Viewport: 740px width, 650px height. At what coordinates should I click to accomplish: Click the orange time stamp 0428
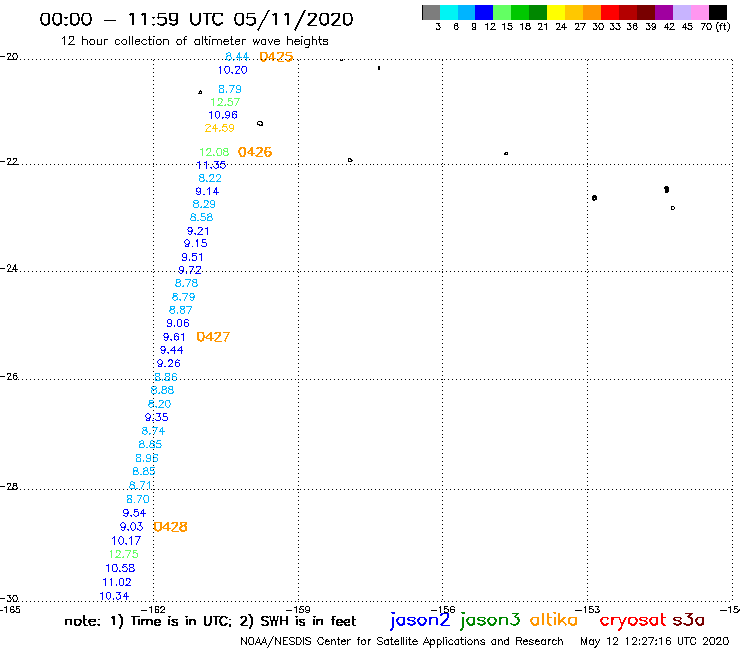[x=170, y=527]
